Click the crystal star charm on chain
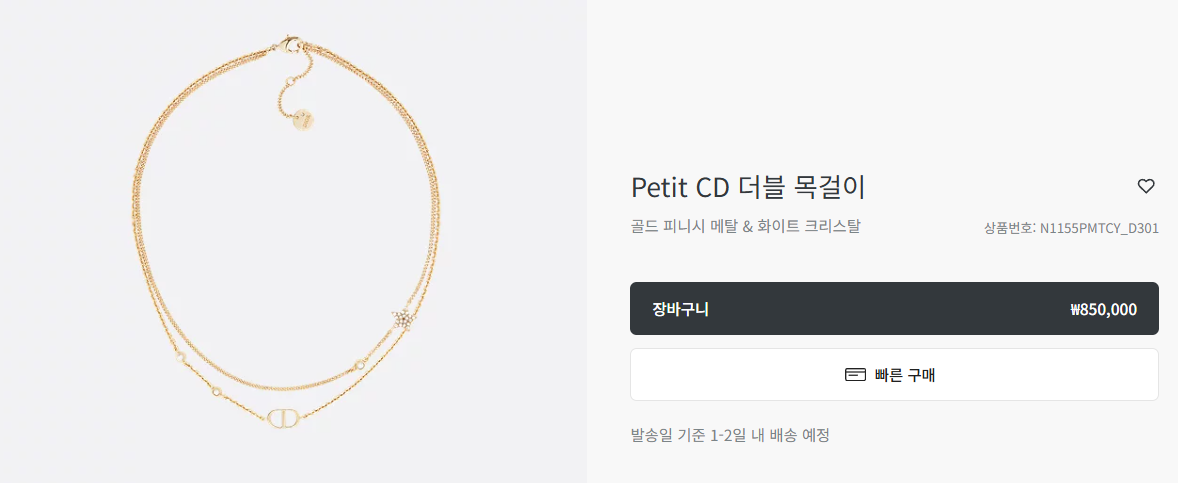 pyautogui.click(x=402, y=318)
